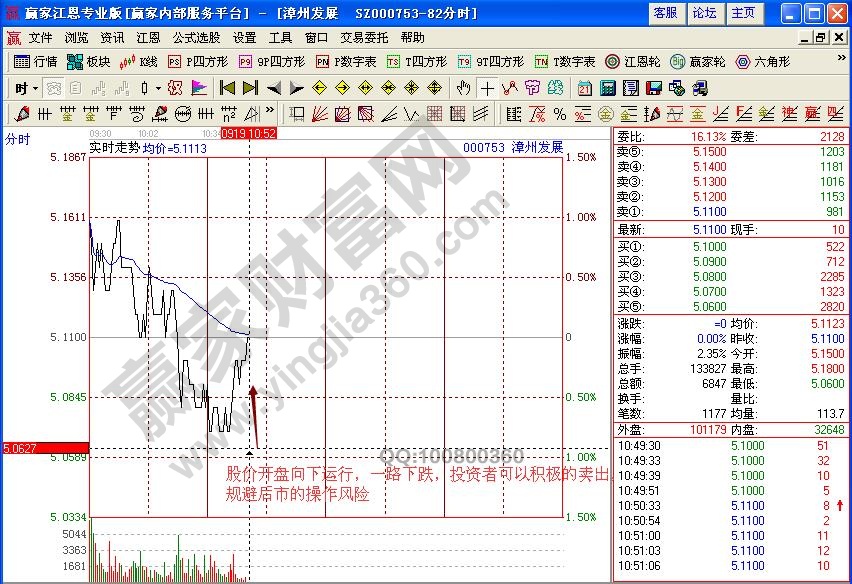Screen dimensions: 852x584
Task: Open the 六角形 hexagon tool
Action: 765,62
